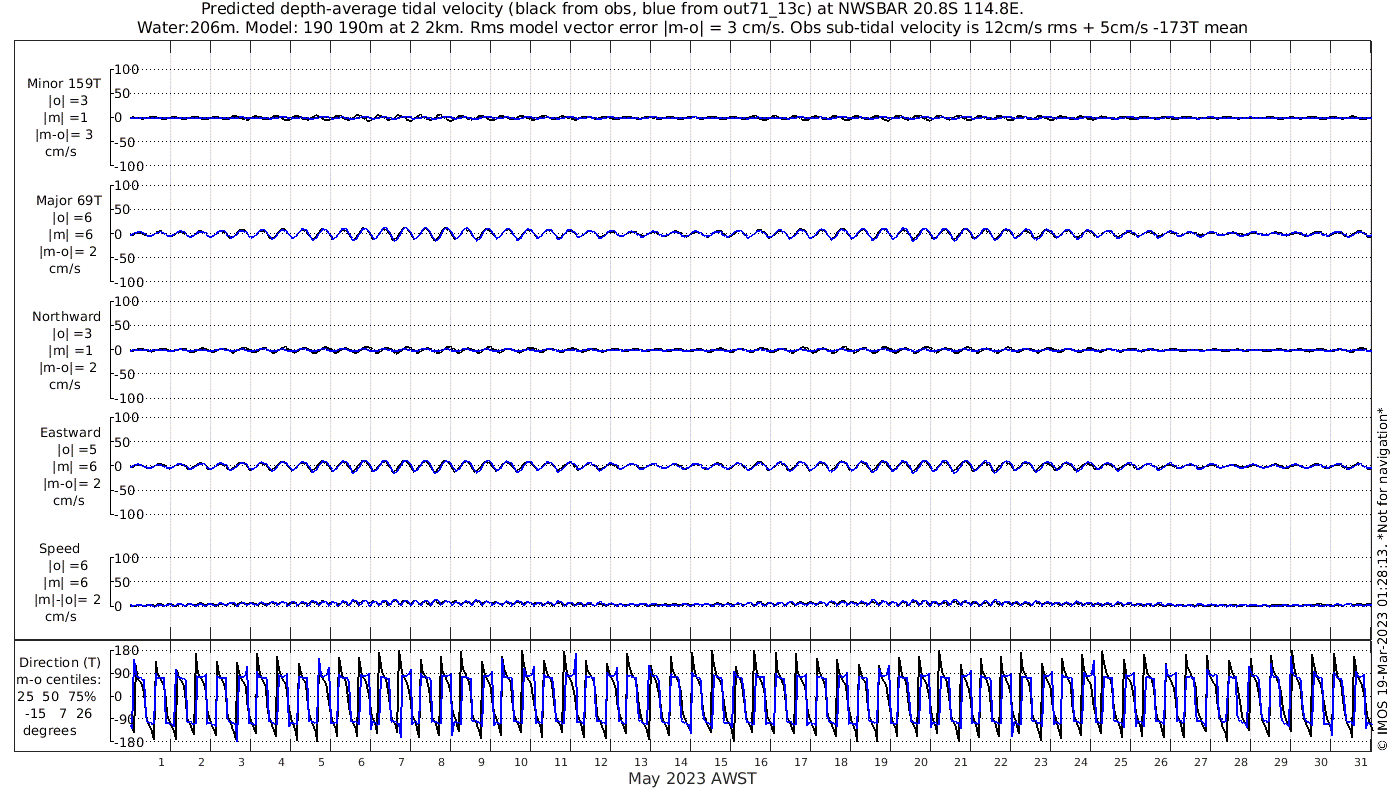This screenshot has height=800, width=1400.
Task: Click day label '31' on the date axis
Action: click(x=1361, y=762)
